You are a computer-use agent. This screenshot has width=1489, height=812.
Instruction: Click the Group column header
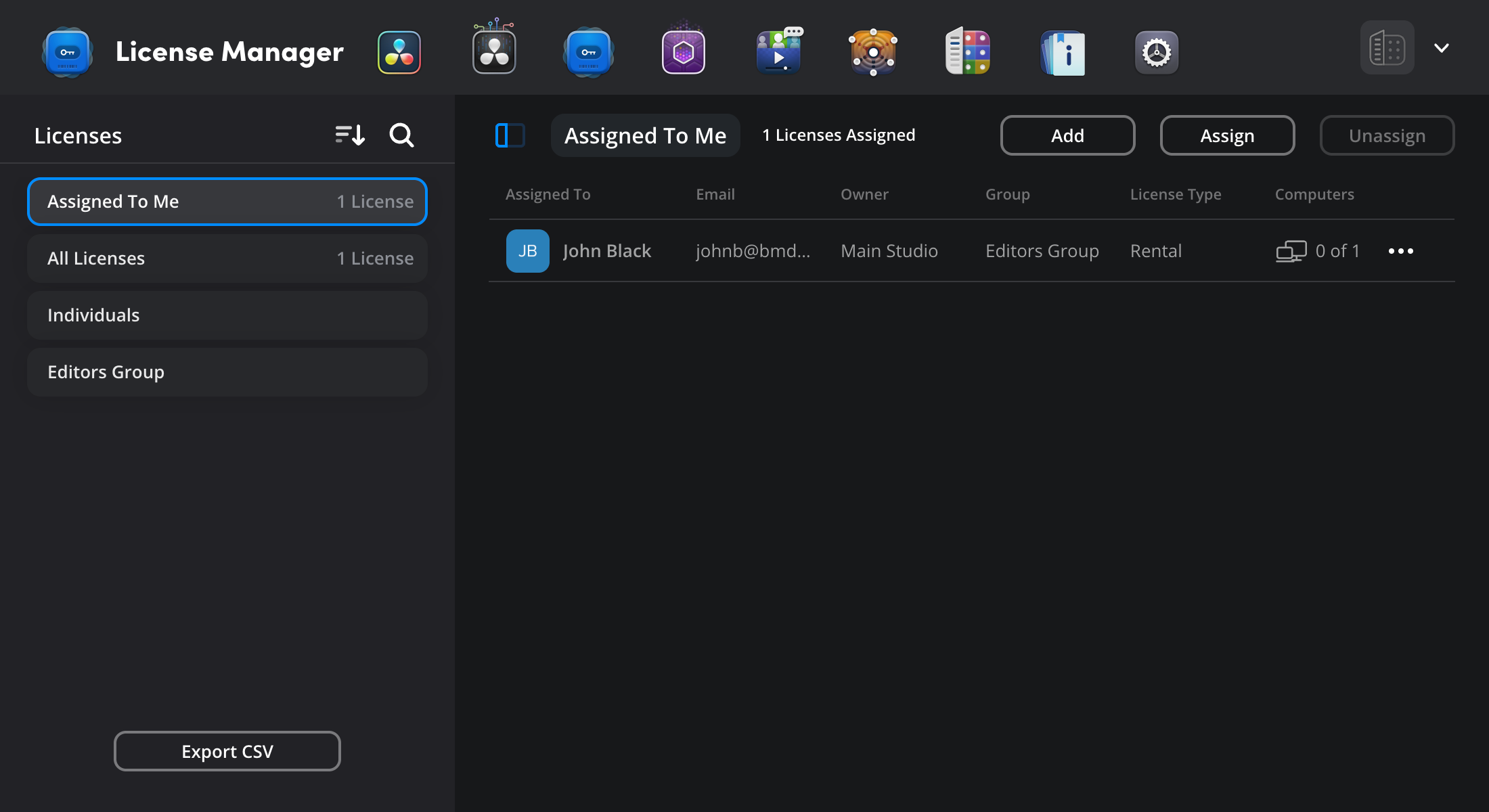1008,194
